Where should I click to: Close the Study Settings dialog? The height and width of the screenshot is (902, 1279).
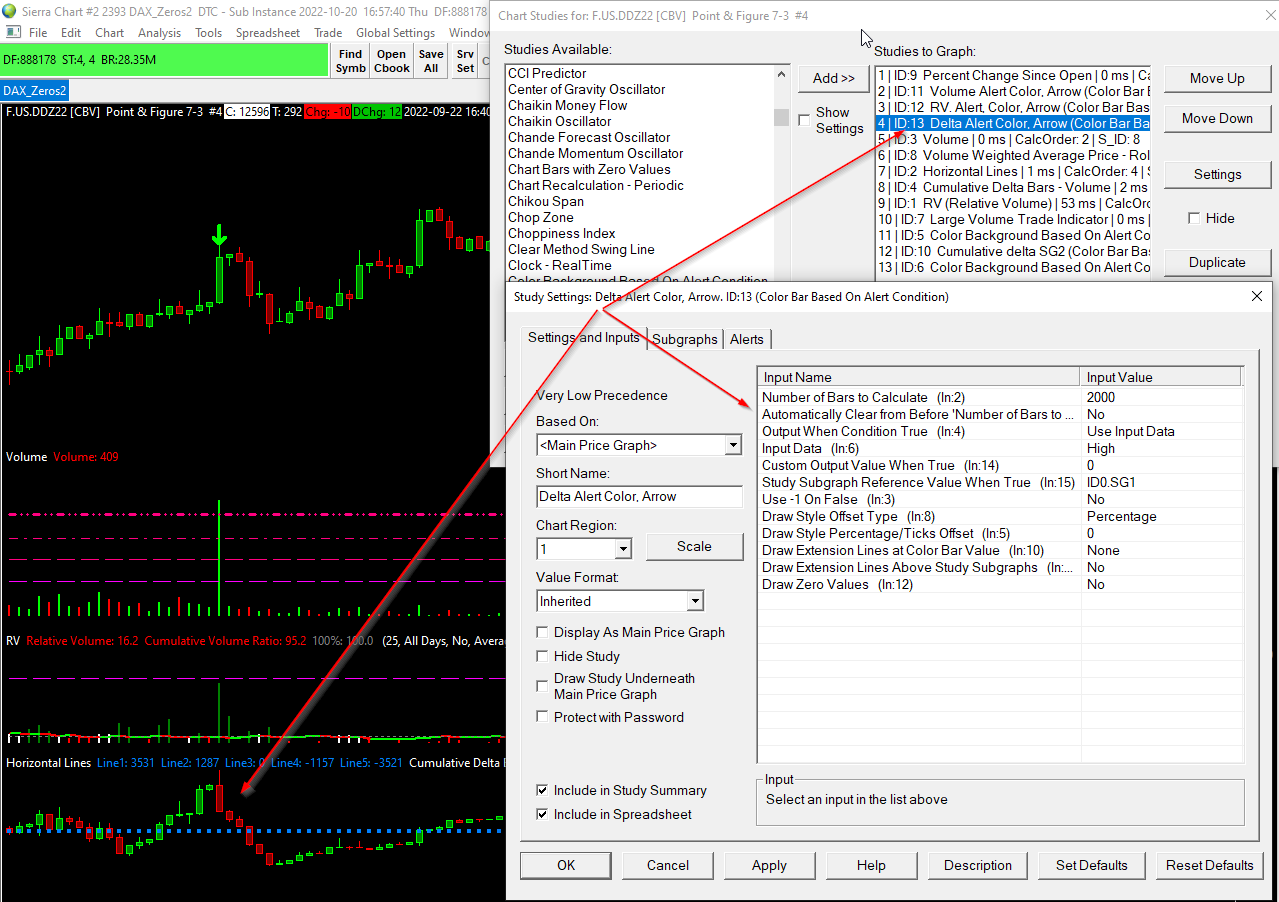click(1257, 296)
